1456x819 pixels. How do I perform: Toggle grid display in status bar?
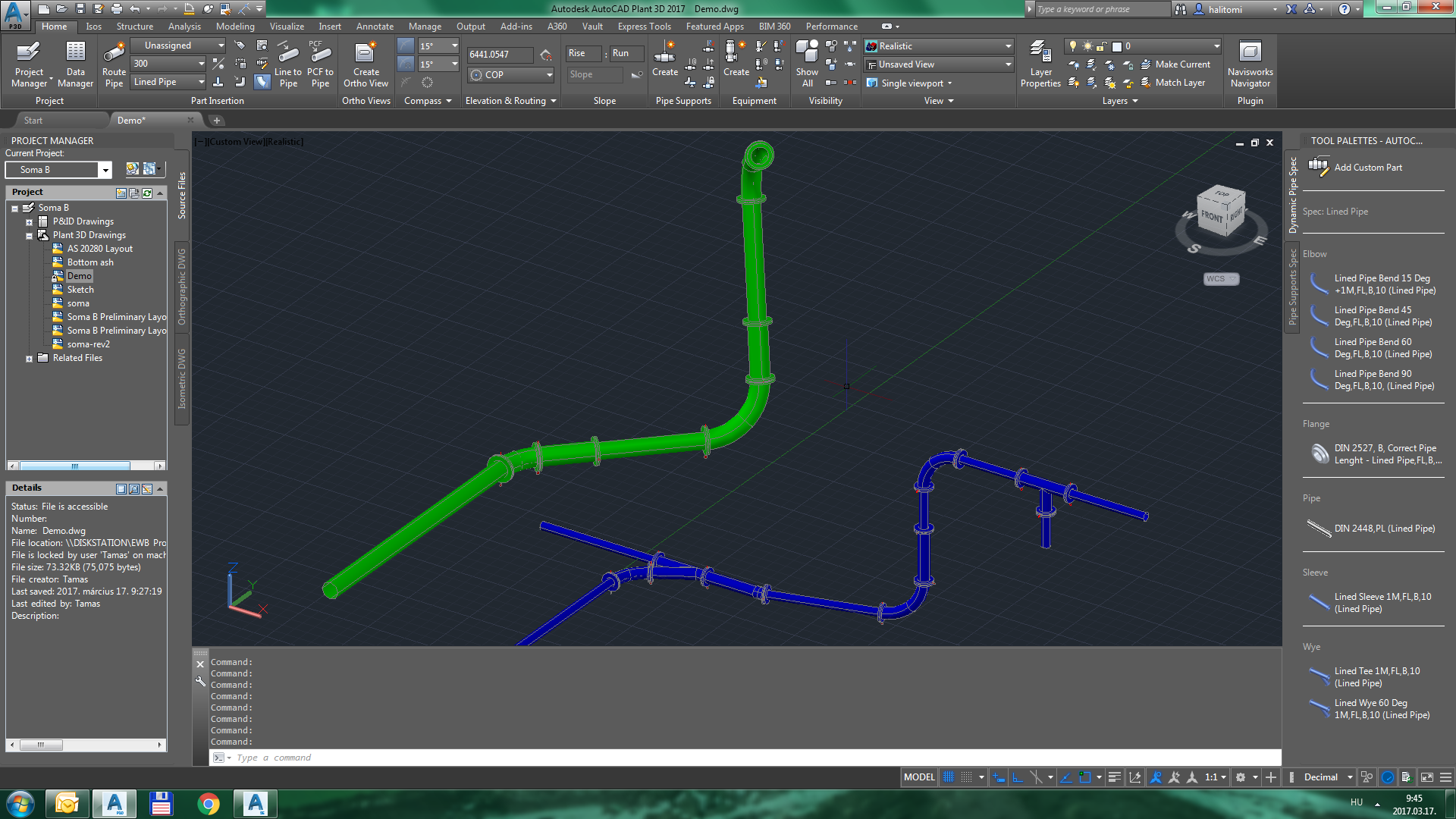[x=949, y=777]
